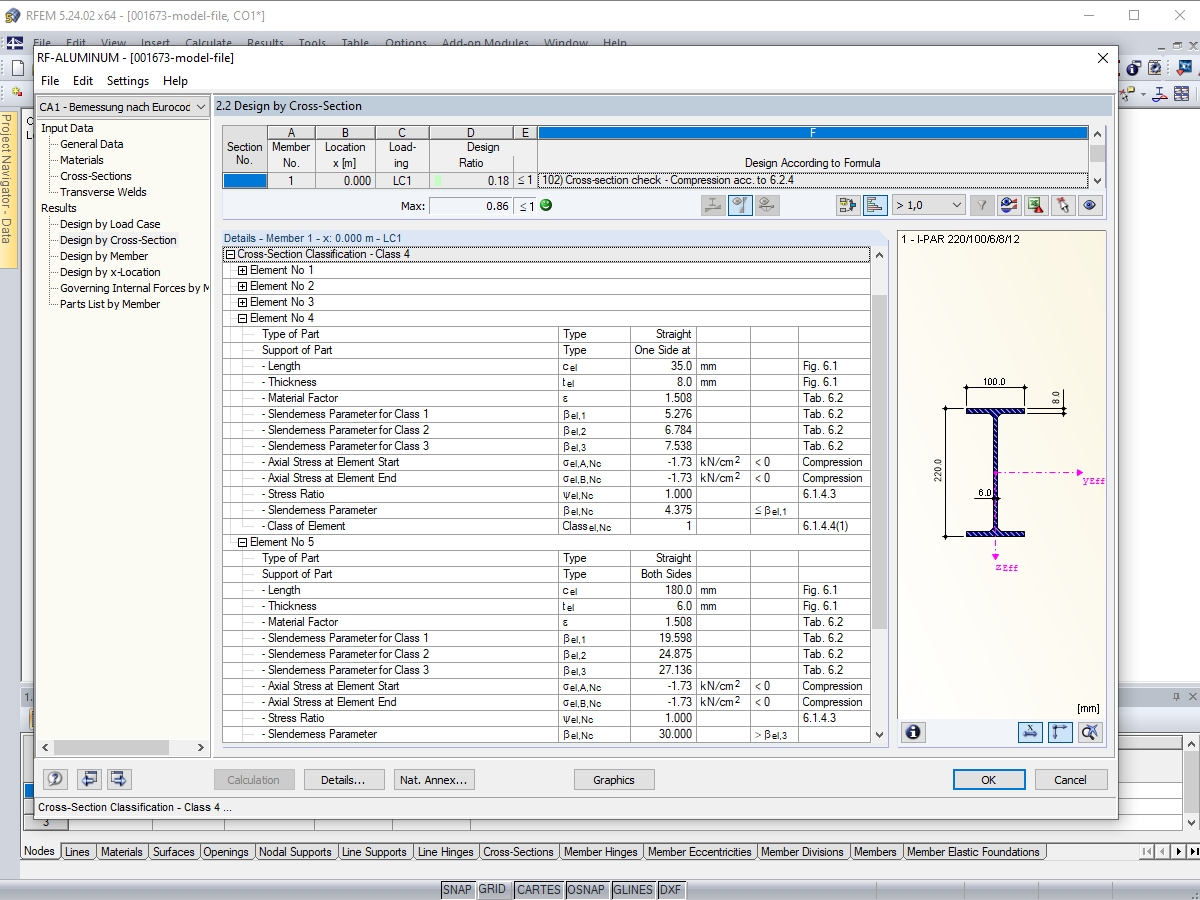This screenshot has width=1200, height=900.
Task: Toggle GRID in RFEM status bar
Action: click(x=492, y=890)
